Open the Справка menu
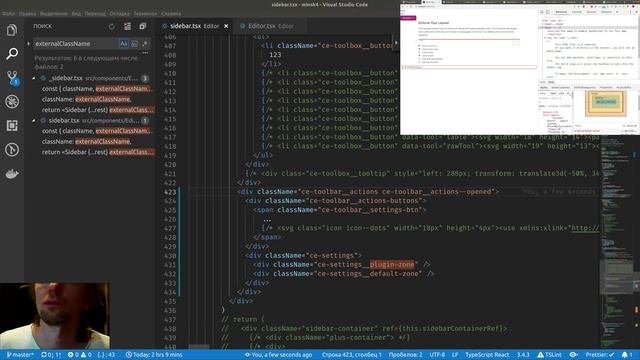The width and height of the screenshot is (640, 360). [171, 13]
